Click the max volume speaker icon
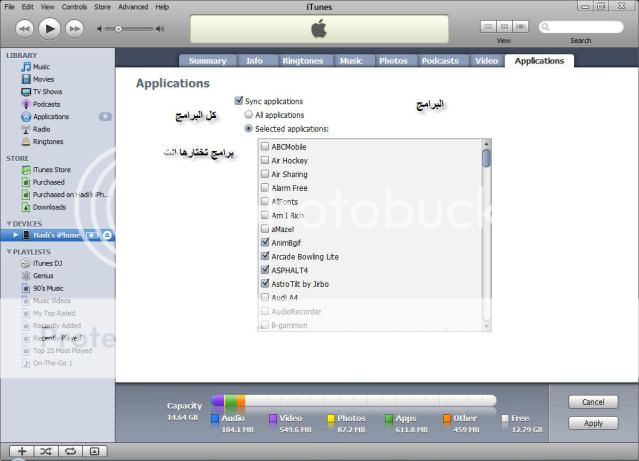 (160, 29)
